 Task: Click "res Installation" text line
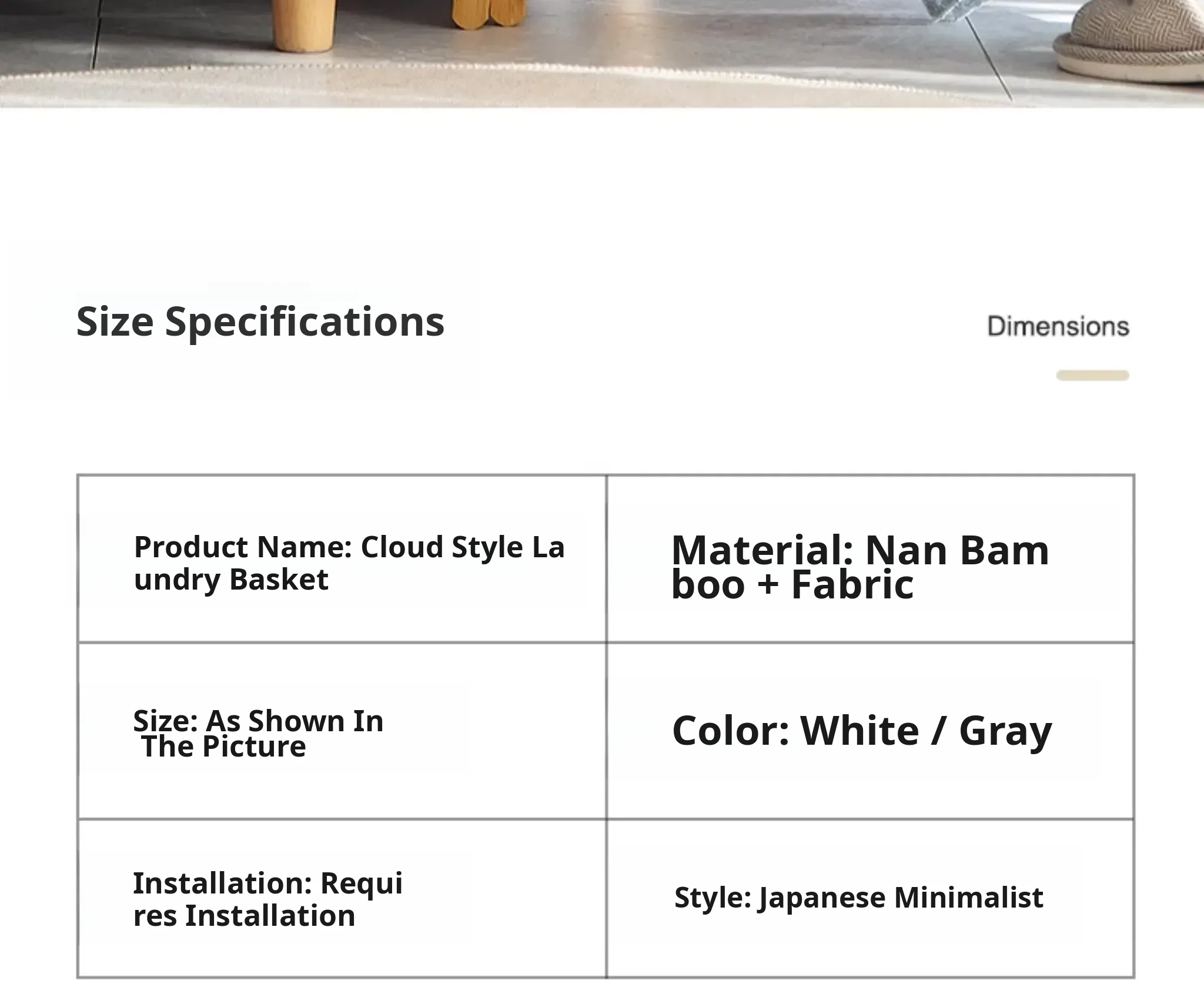(244, 916)
